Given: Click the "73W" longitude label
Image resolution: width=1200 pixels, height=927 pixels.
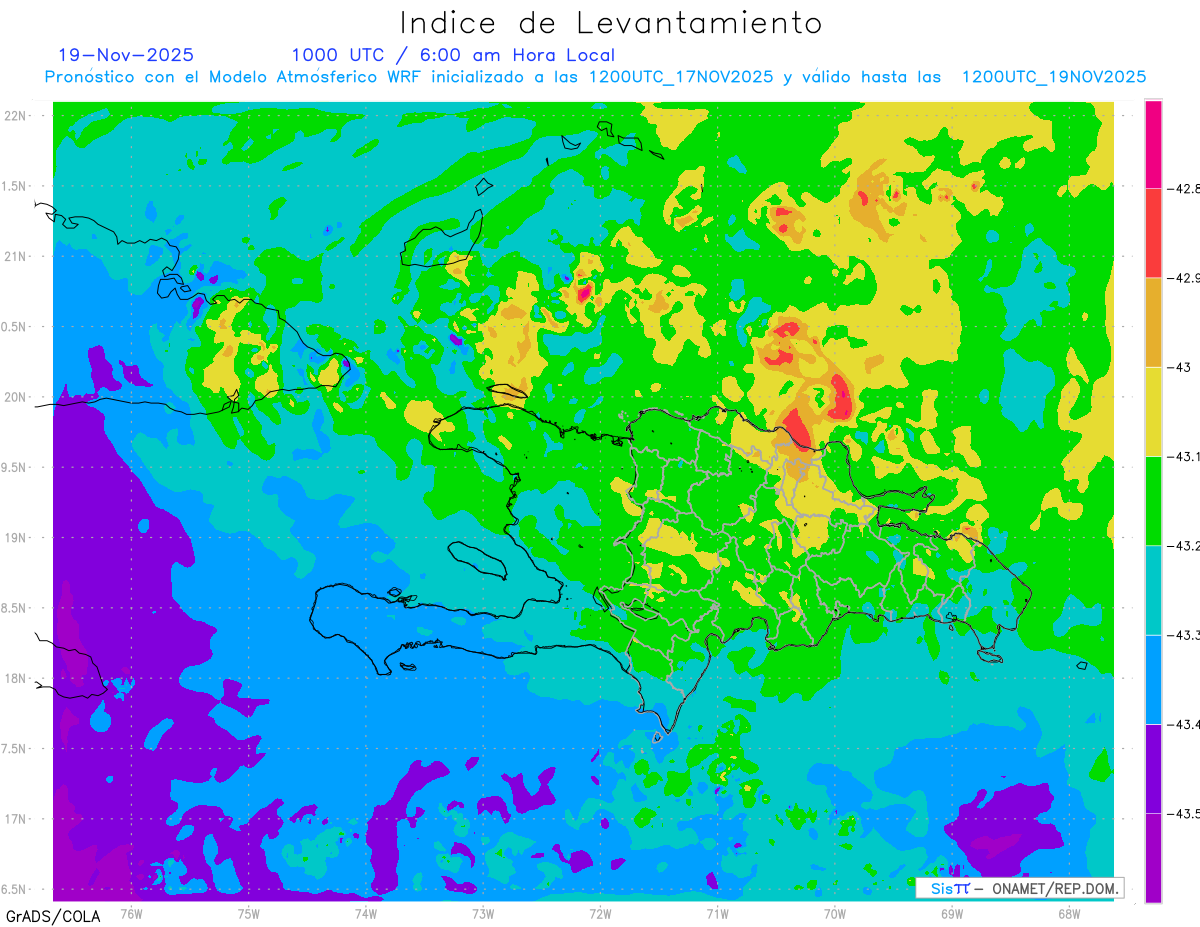Looking at the screenshot, I should 483,912.
